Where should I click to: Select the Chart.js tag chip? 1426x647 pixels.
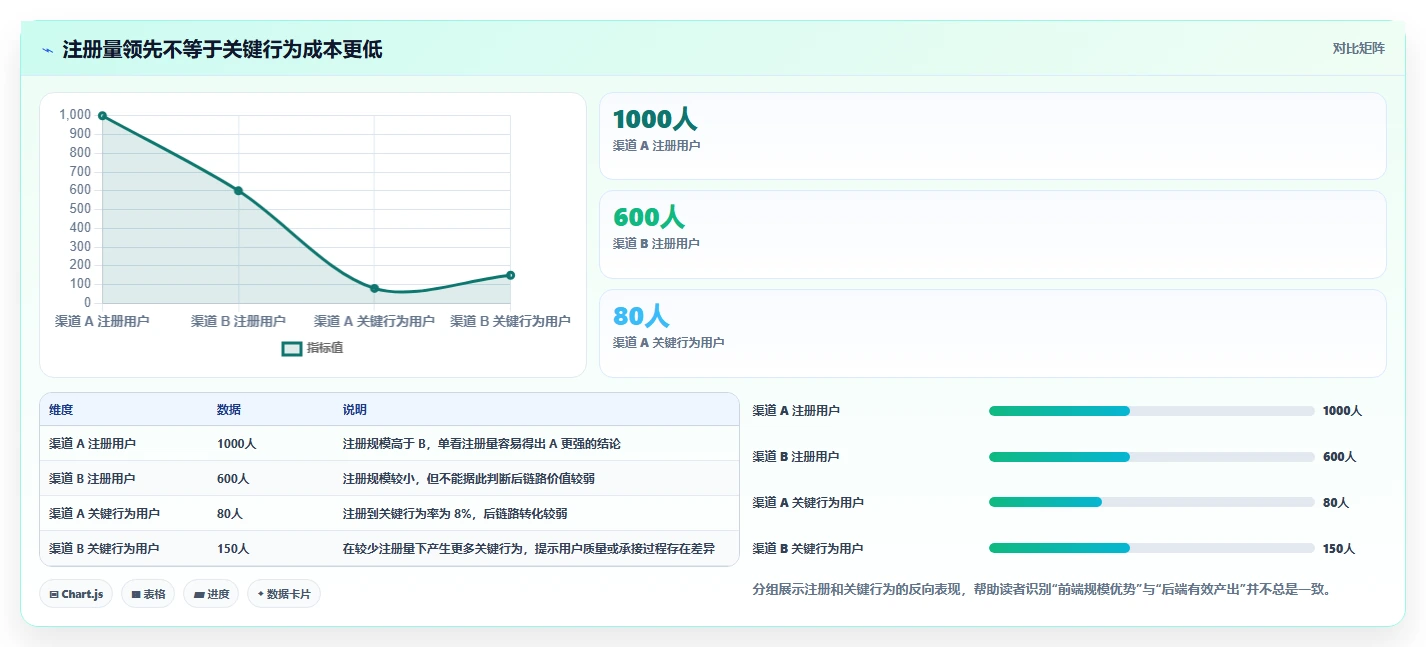pos(76,594)
